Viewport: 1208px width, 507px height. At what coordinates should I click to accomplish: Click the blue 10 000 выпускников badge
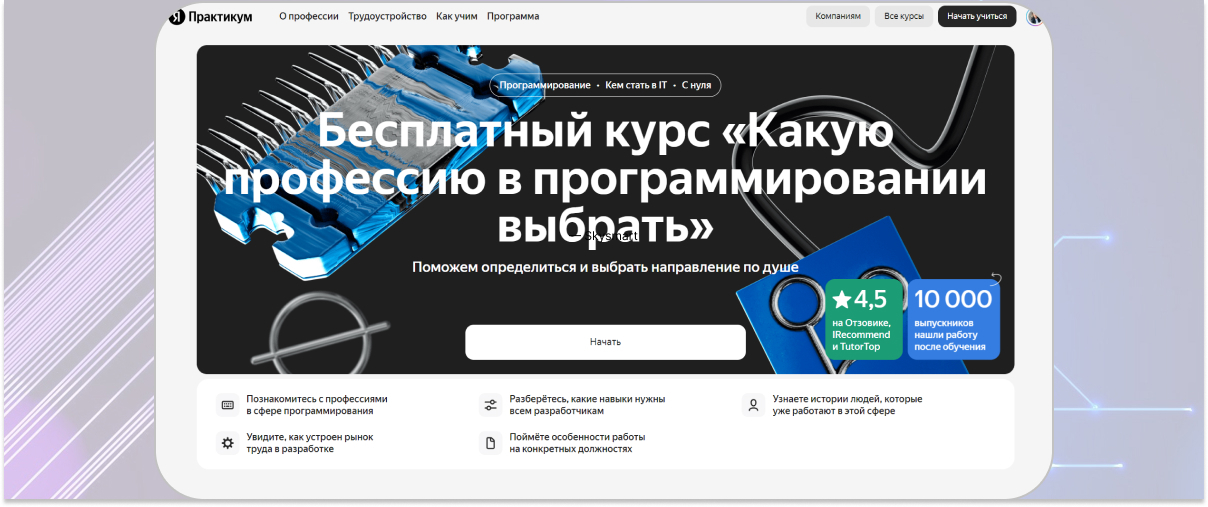[x=954, y=319]
